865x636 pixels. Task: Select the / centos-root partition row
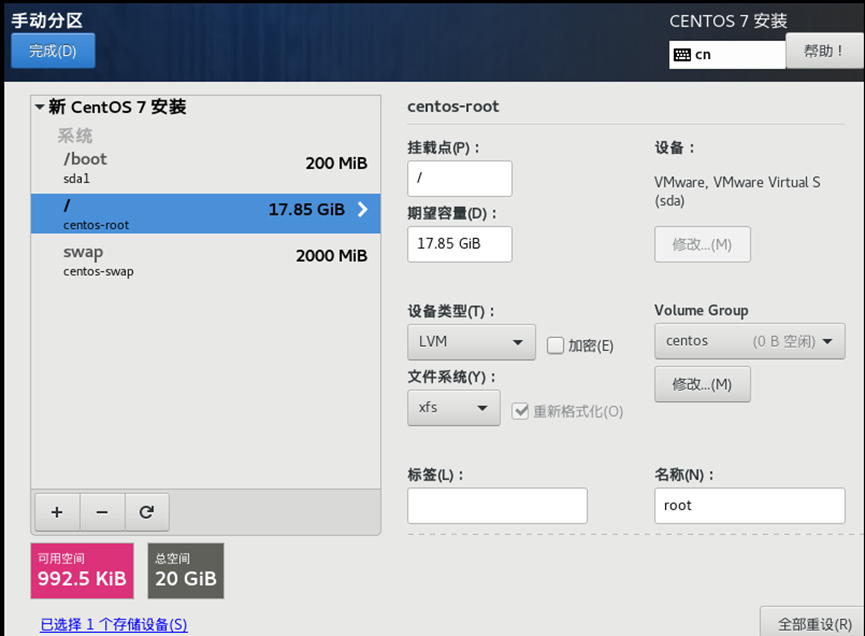pos(206,213)
